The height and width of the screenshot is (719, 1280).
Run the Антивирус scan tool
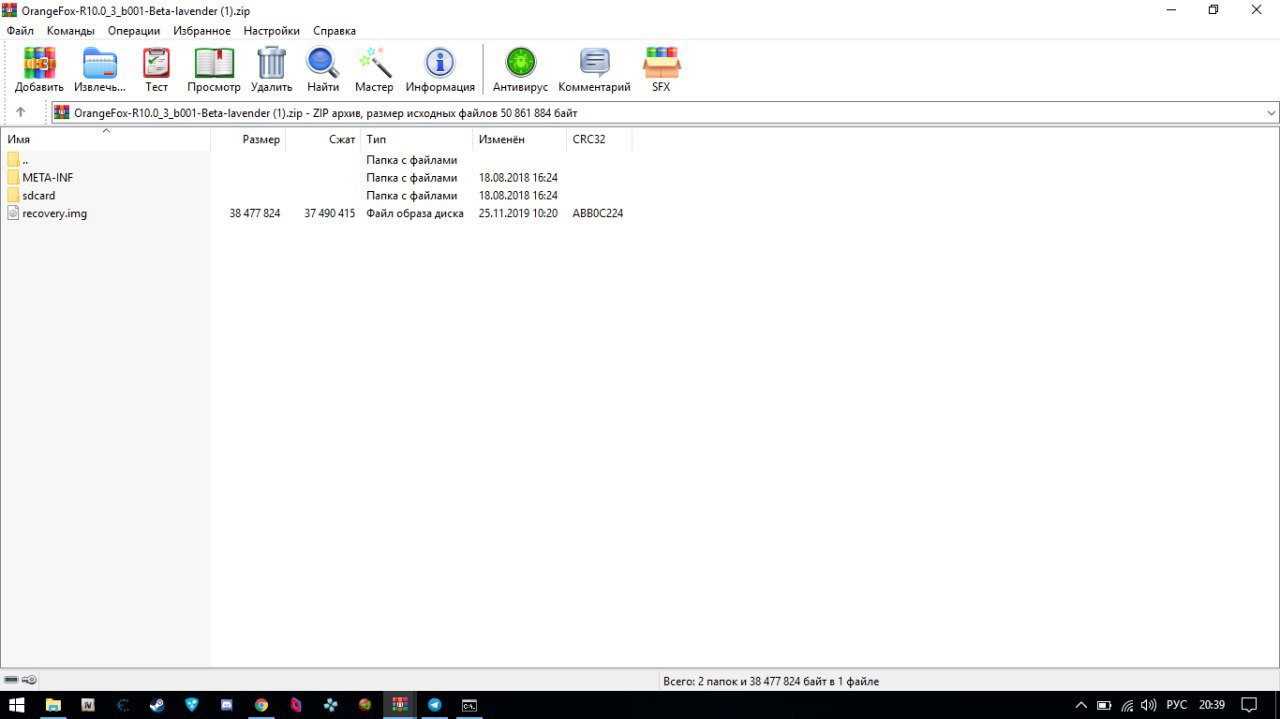(520, 69)
